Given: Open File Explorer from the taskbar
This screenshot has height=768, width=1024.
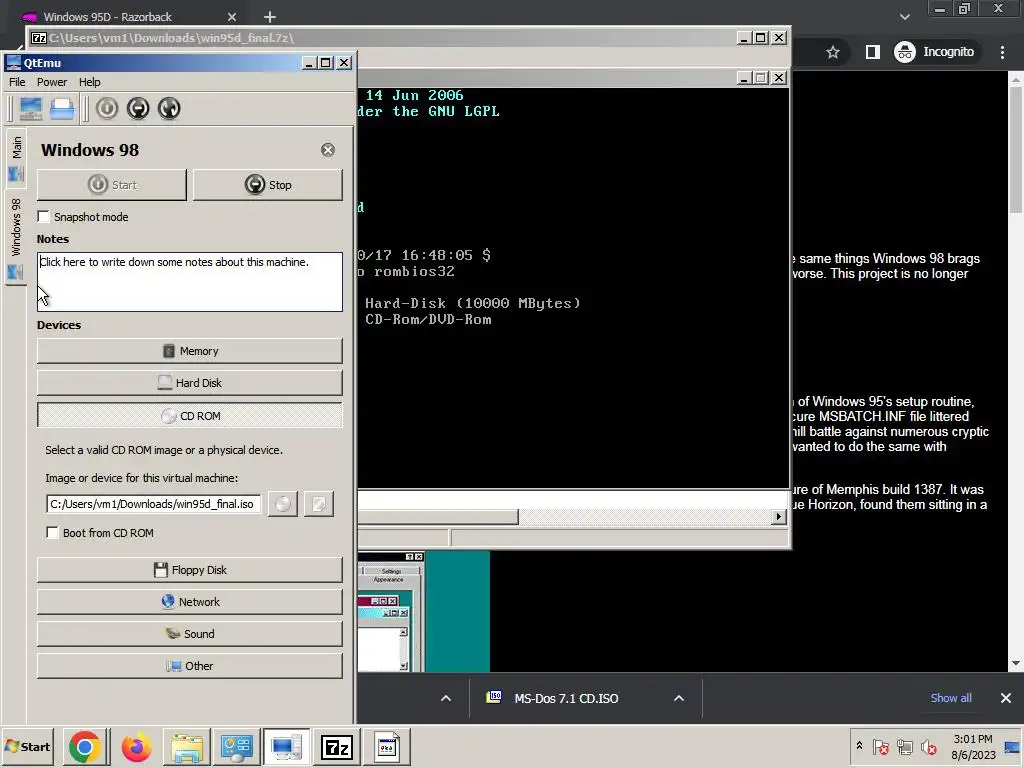Looking at the screenshot, I should point(187,746).
